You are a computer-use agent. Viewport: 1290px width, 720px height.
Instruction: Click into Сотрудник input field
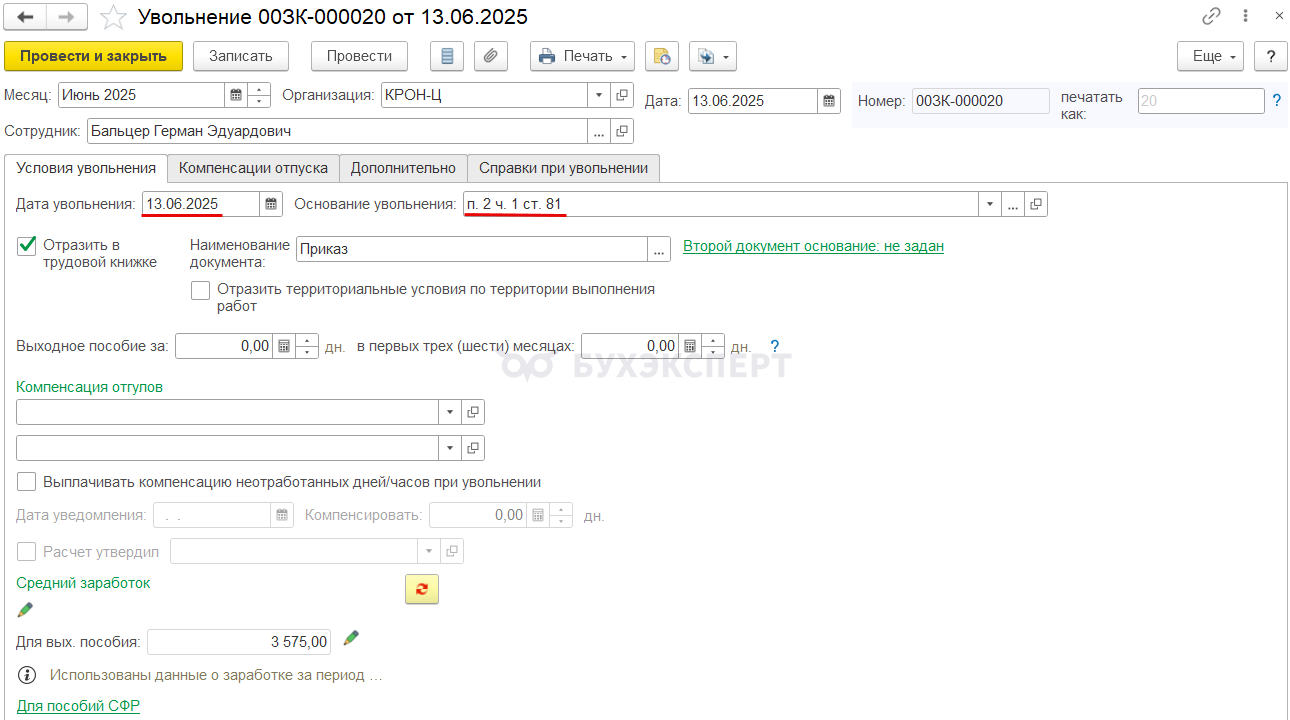pyautogui.click(x=337, y=131)
